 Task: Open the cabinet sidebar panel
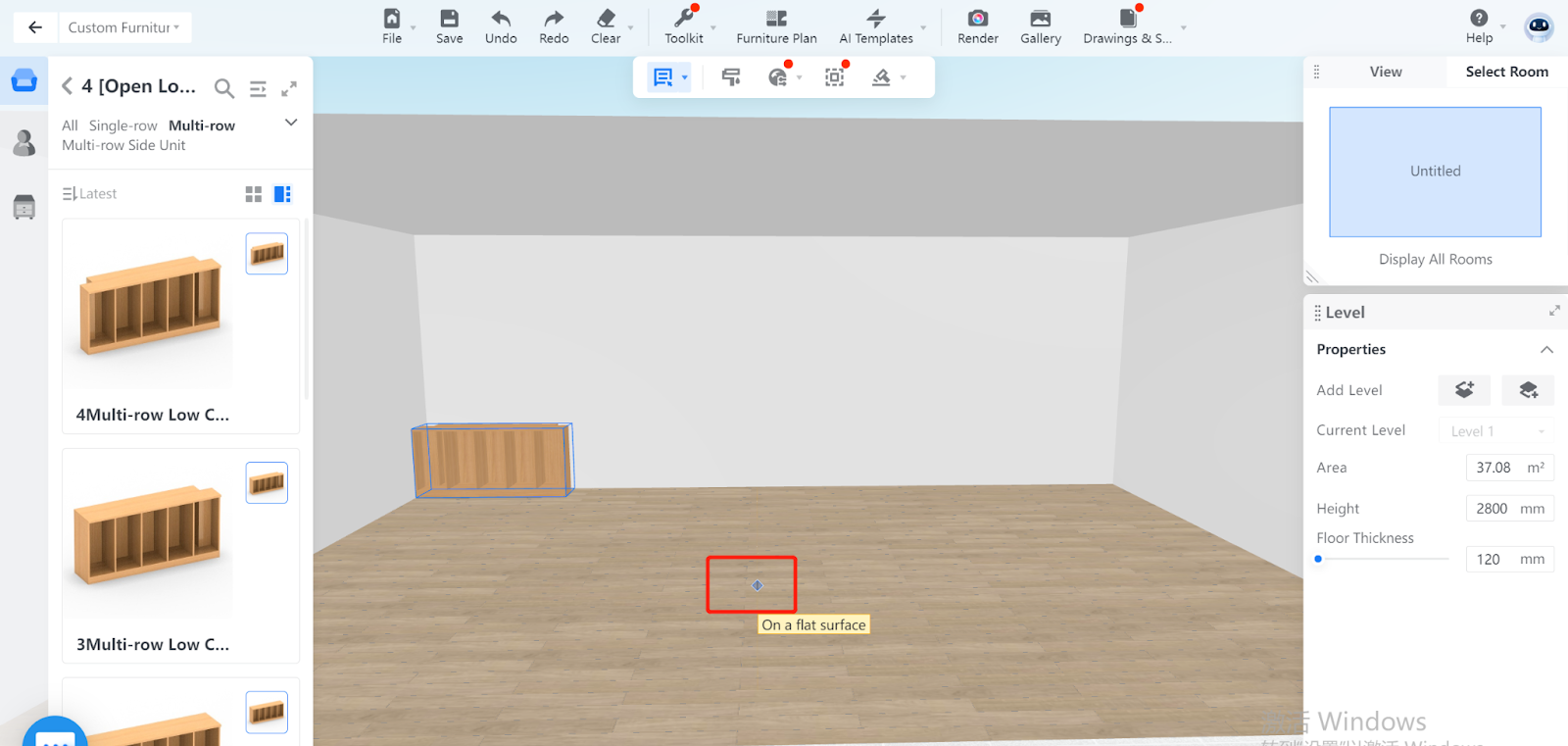click(24, 207)
